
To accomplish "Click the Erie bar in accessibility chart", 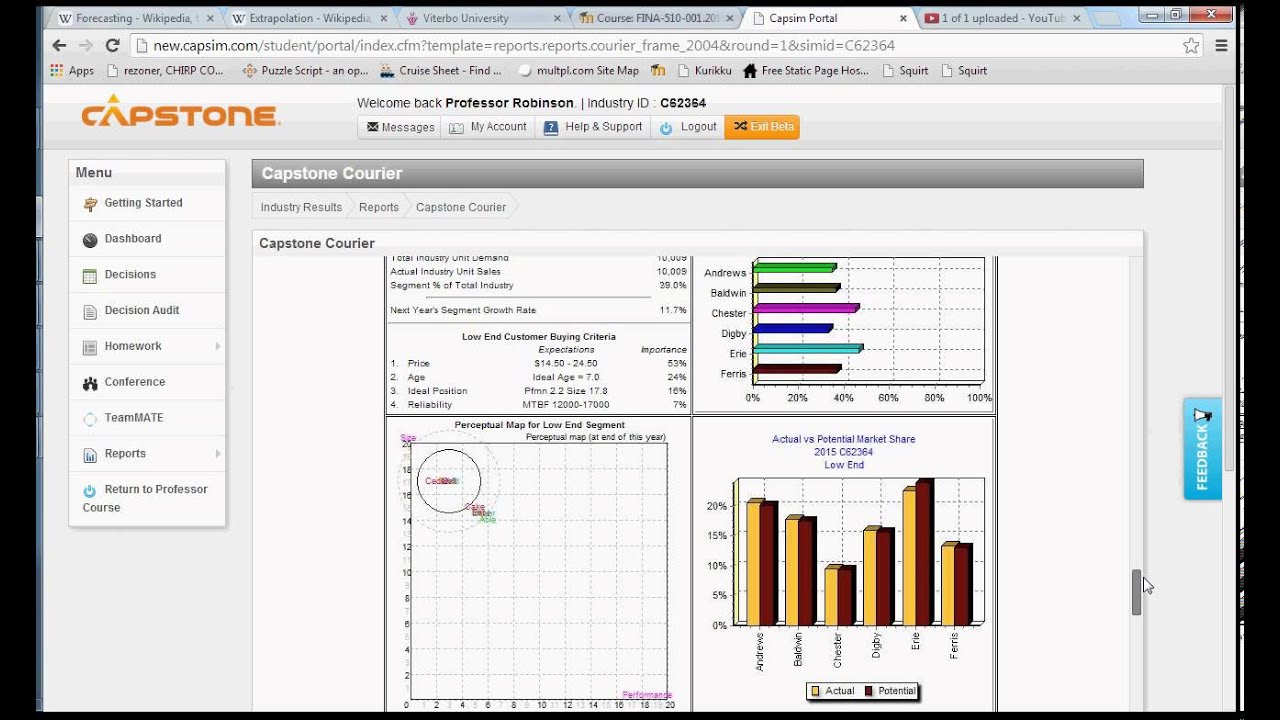I will pos(808,349).
